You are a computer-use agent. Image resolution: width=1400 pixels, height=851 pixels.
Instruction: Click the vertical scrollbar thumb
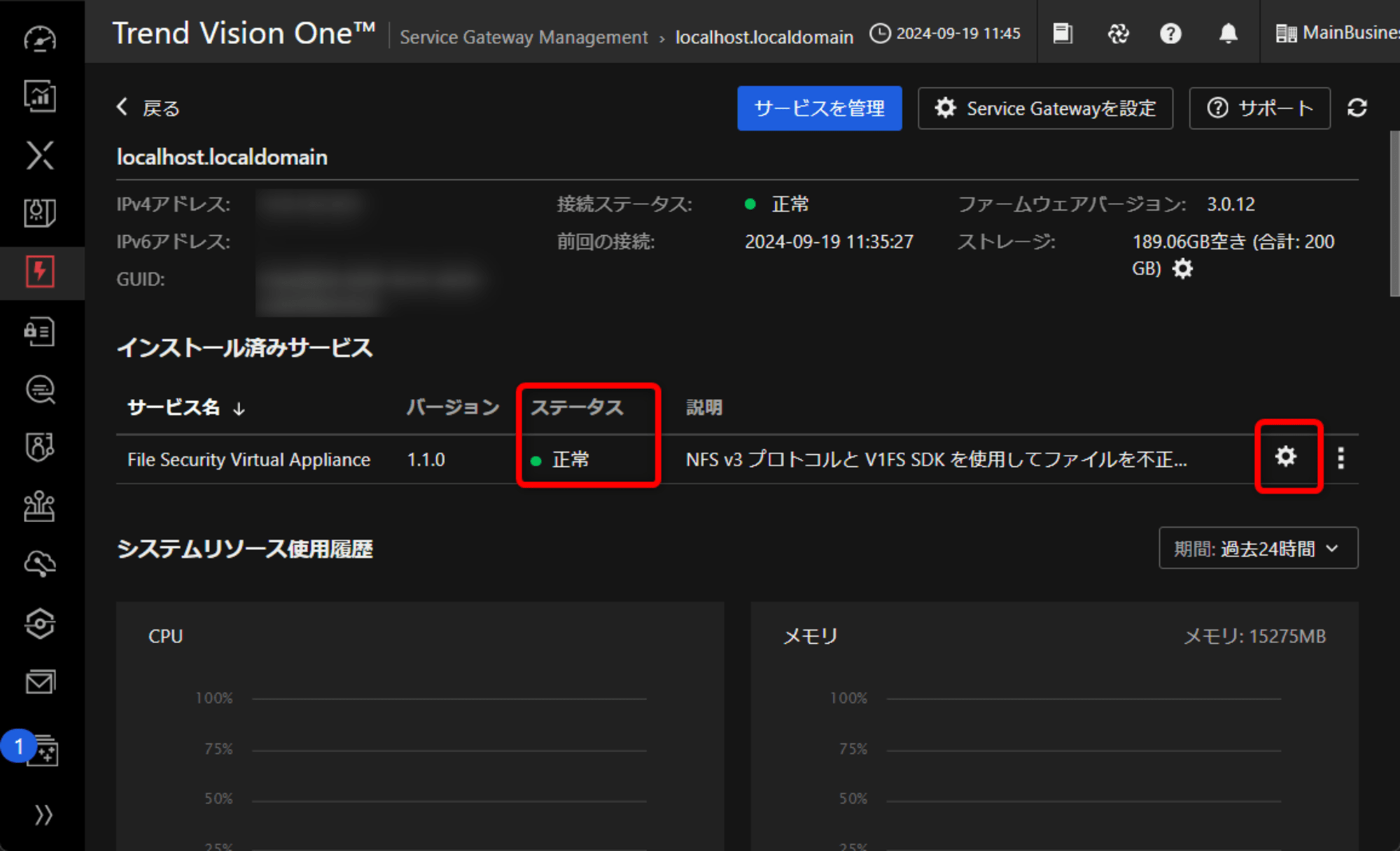1394,213
